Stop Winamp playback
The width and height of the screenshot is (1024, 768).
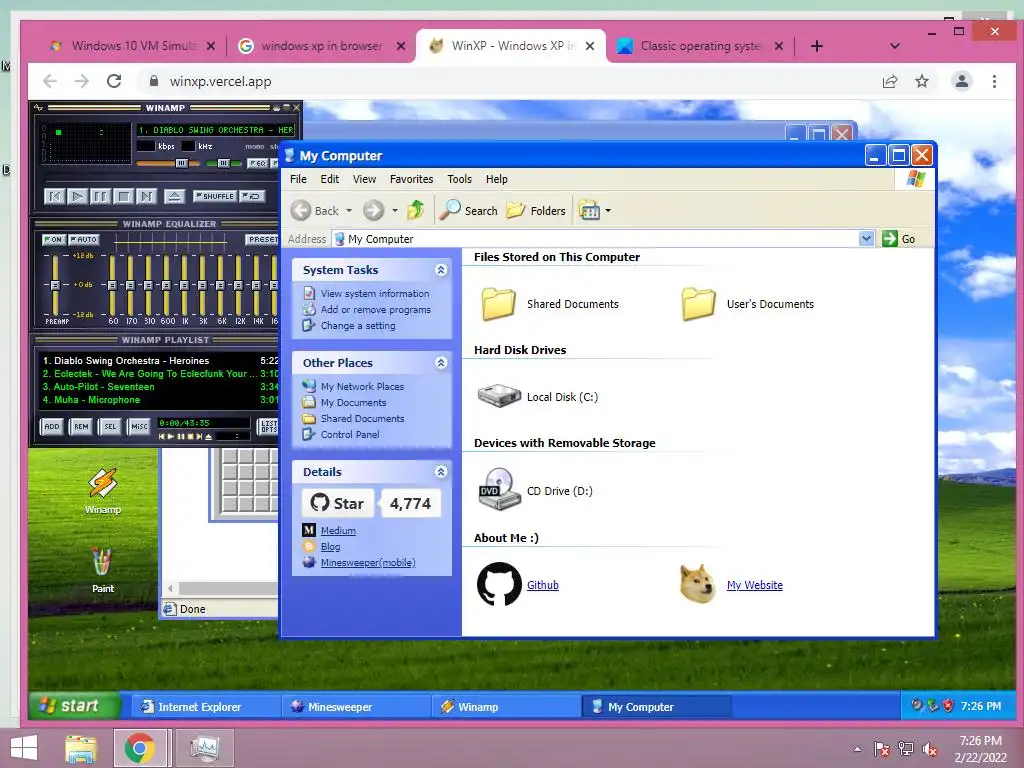123,196
